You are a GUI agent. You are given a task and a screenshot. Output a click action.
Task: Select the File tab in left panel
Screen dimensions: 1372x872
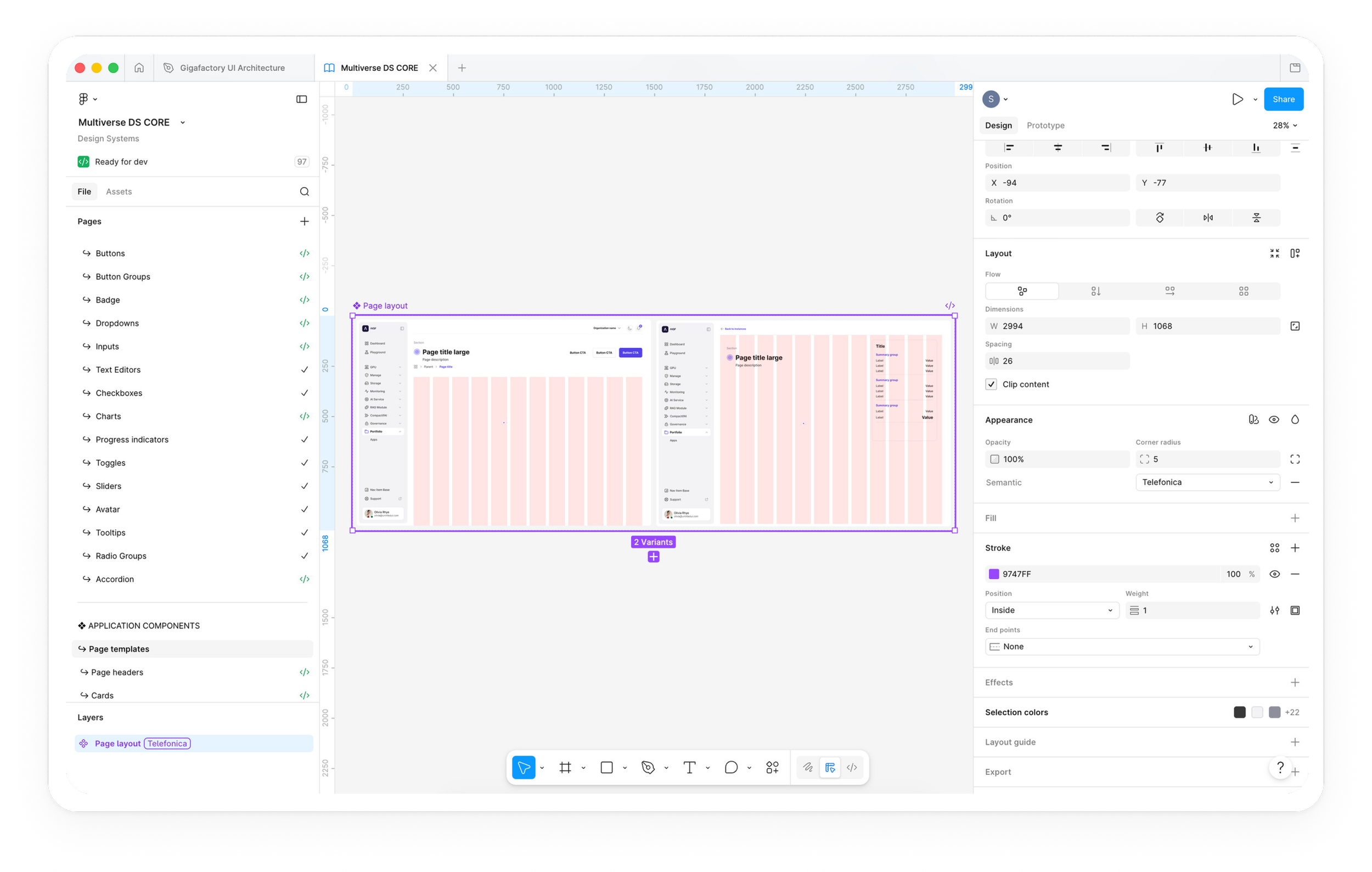(x=85, y=192)
